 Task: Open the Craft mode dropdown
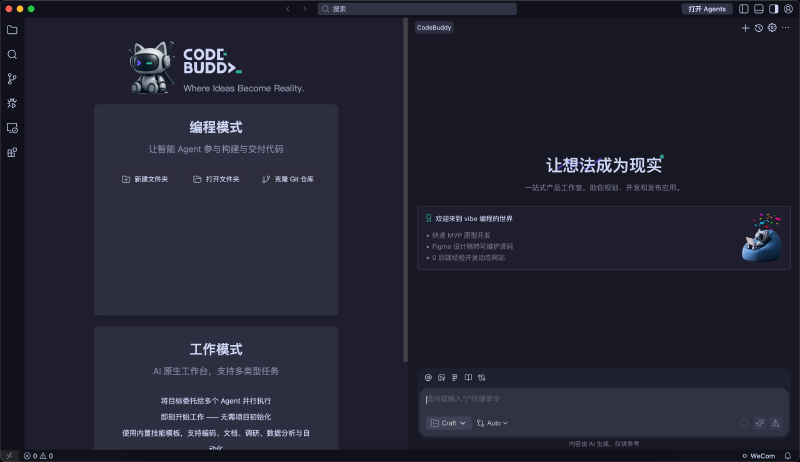[x=448, y=423]
